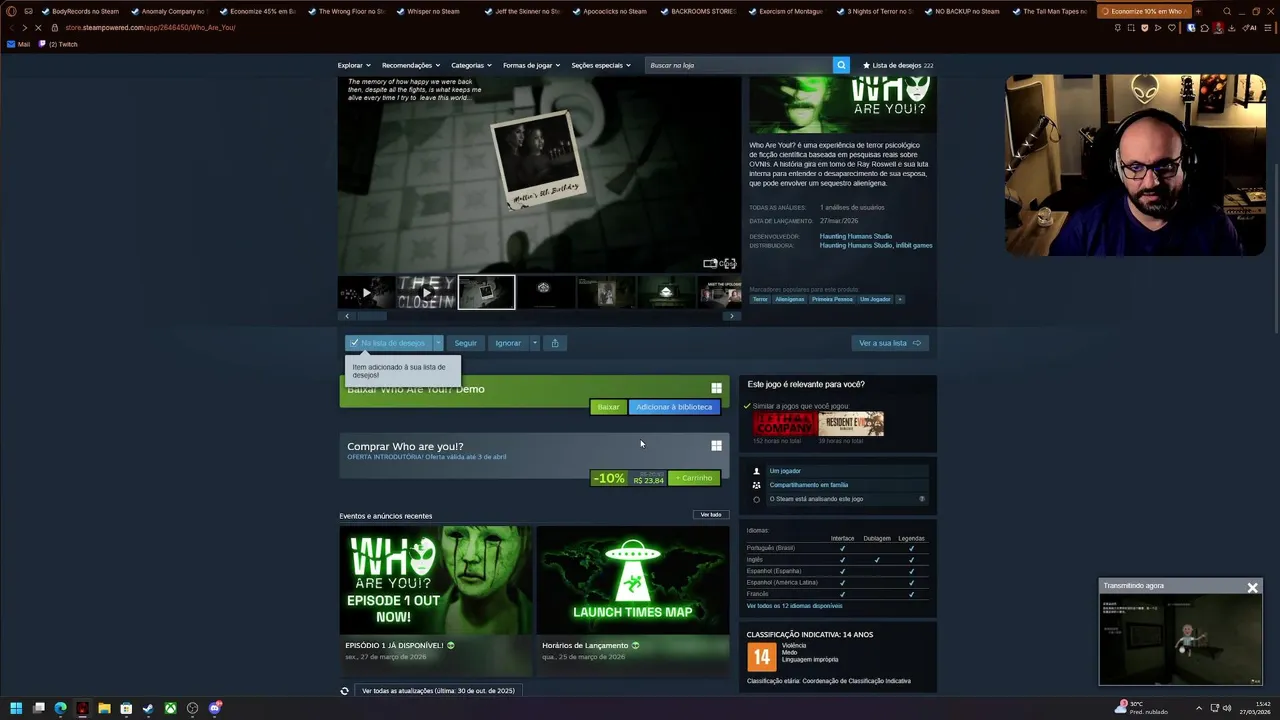Click Ver a sua lista button
This screenshot has height=720, width=1280.
[890, 343]
